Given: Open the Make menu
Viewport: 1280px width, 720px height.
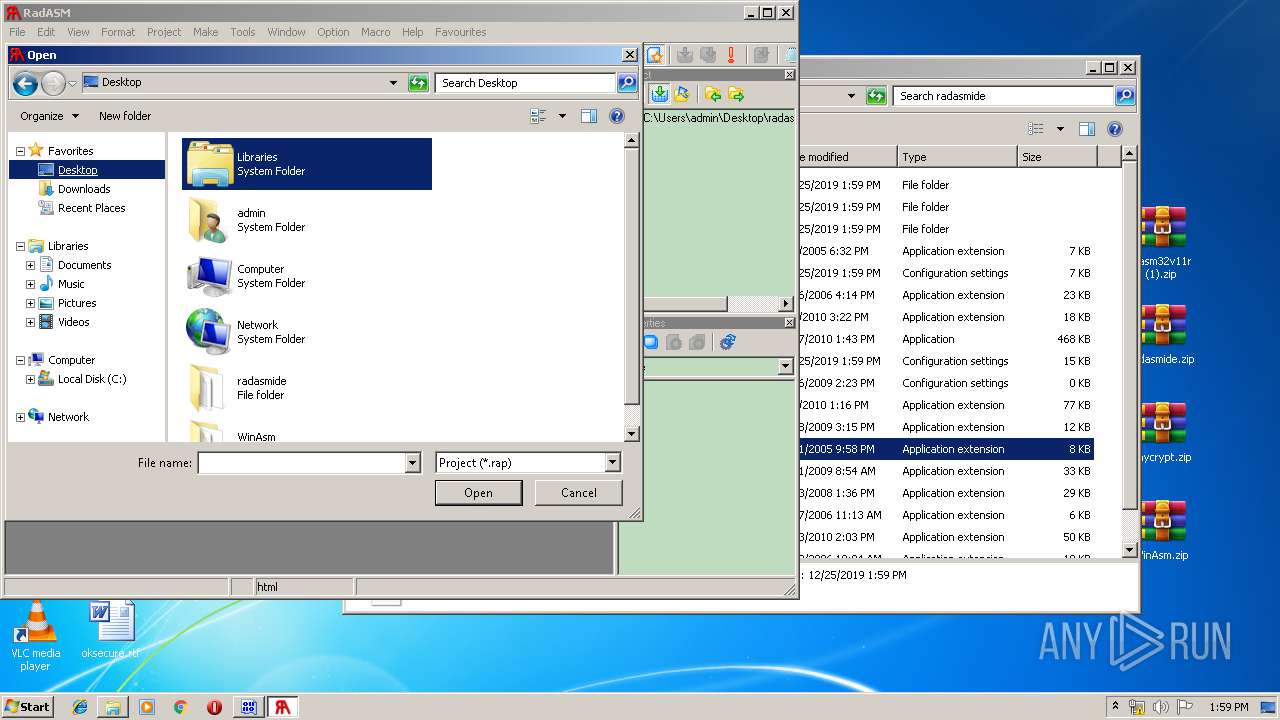Looking at the screenshot, I should 206,32.
